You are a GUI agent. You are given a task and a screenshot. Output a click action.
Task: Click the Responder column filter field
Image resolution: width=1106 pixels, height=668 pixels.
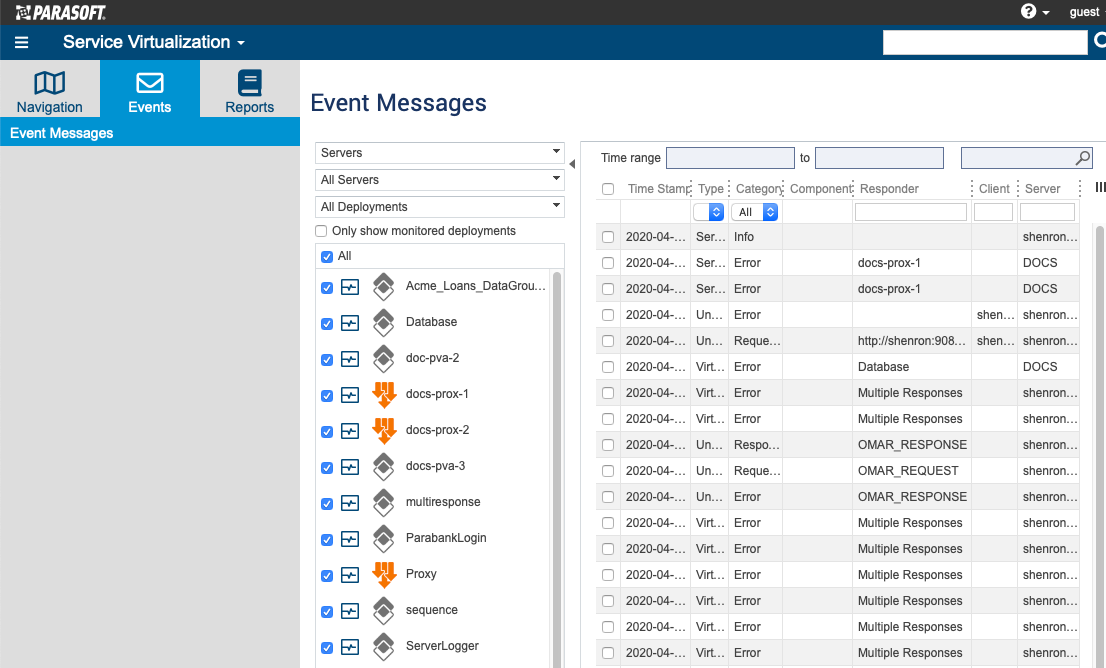(x=911, y=212)
